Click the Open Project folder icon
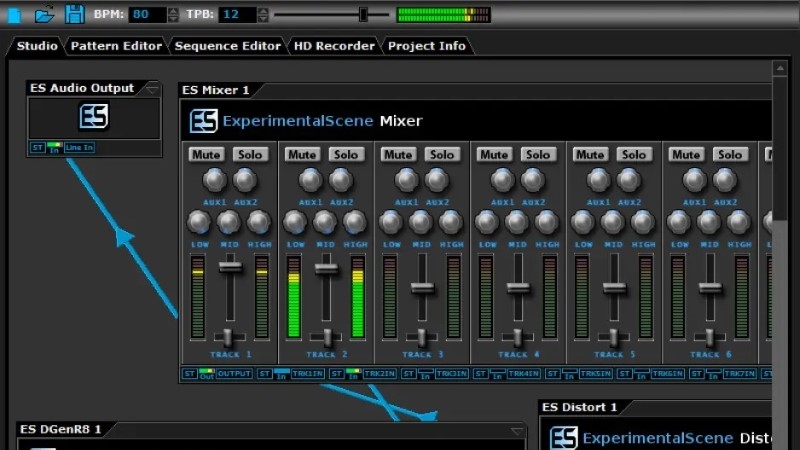 click(44, 15)
